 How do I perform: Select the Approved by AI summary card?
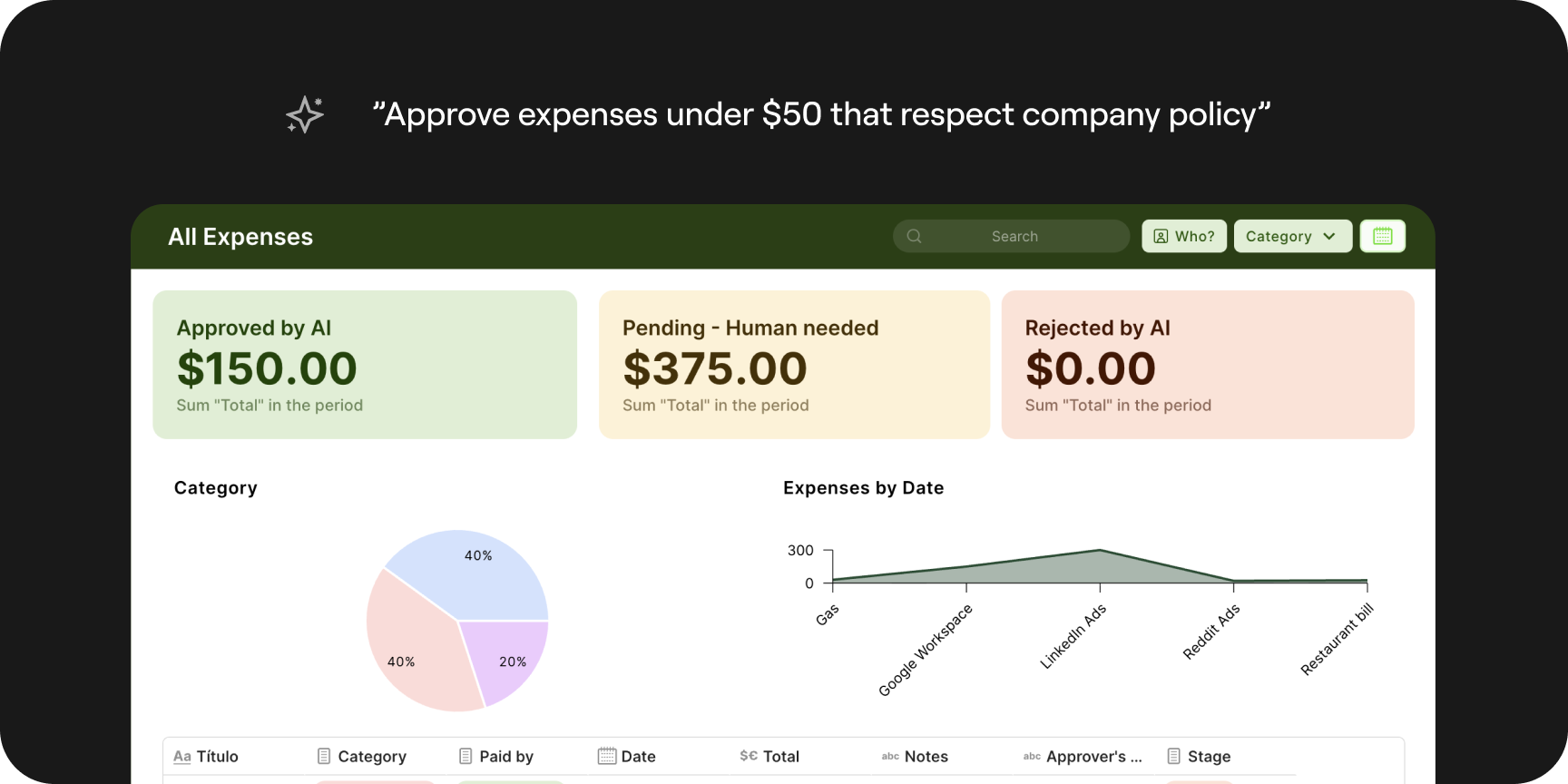365,365
